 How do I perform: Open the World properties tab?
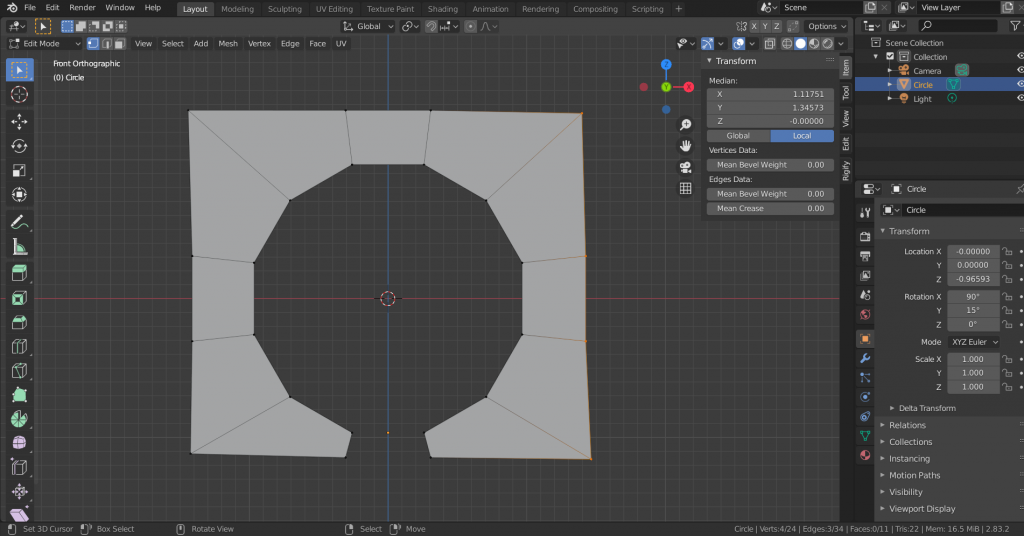click(x=865, y=315)
